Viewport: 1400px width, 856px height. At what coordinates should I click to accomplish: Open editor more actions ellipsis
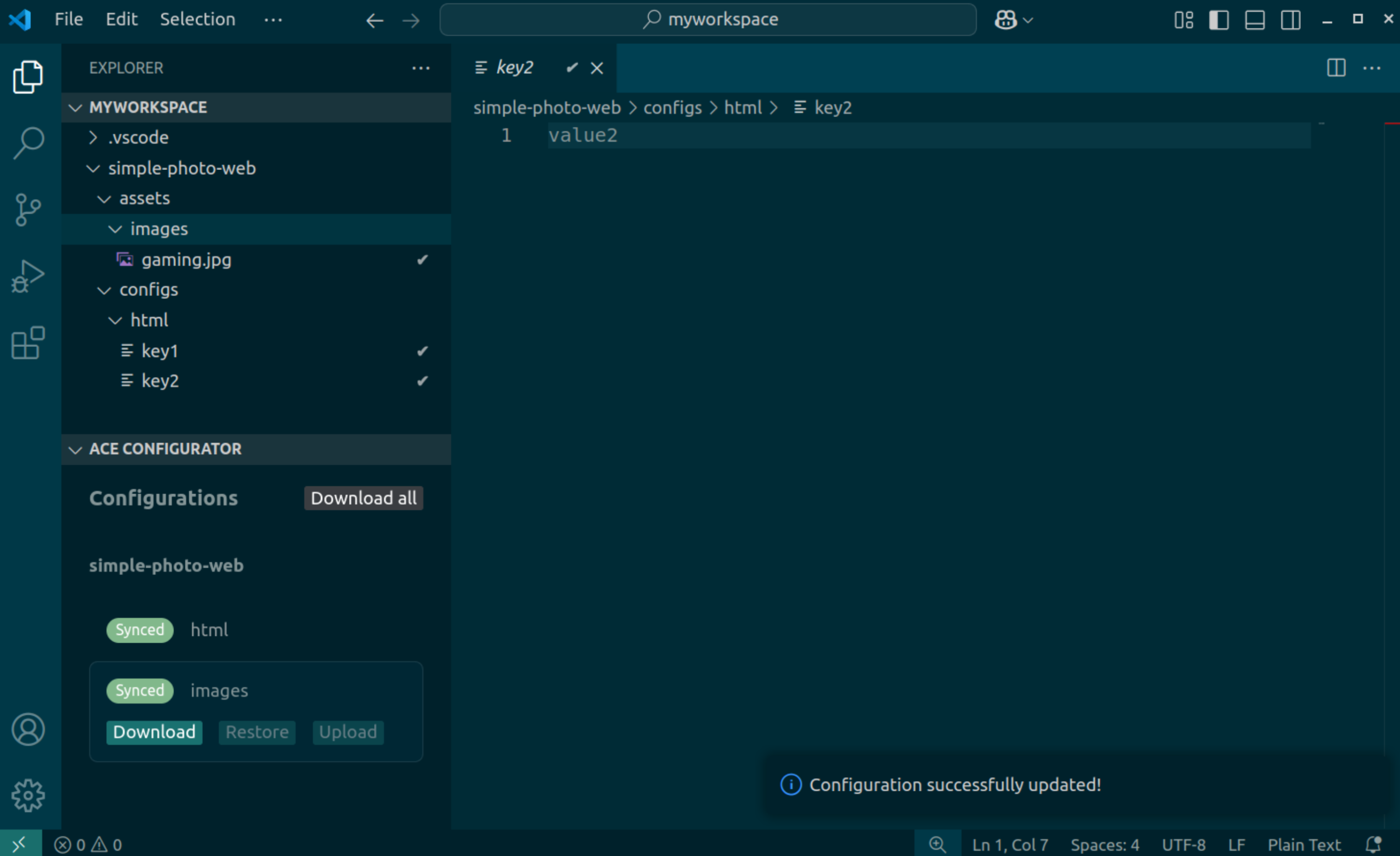(x=1371, y=68)
